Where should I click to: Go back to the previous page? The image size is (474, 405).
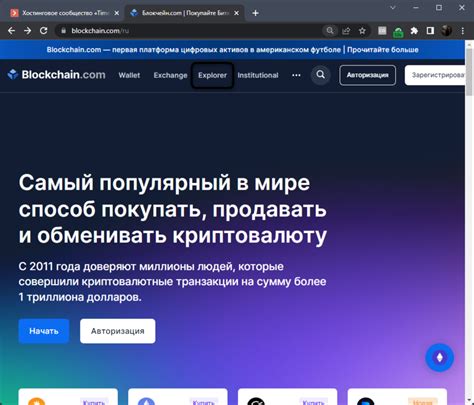[11, 31]
